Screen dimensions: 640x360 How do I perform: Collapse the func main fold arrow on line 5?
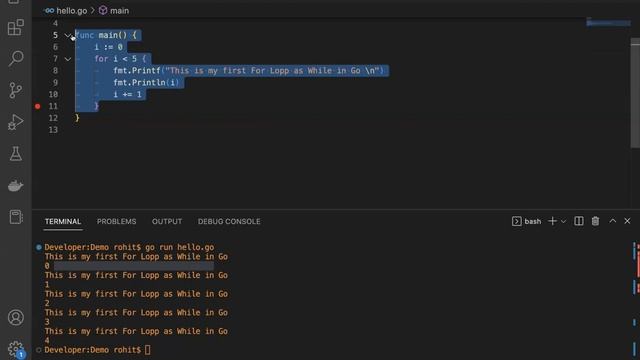[68, 36]
